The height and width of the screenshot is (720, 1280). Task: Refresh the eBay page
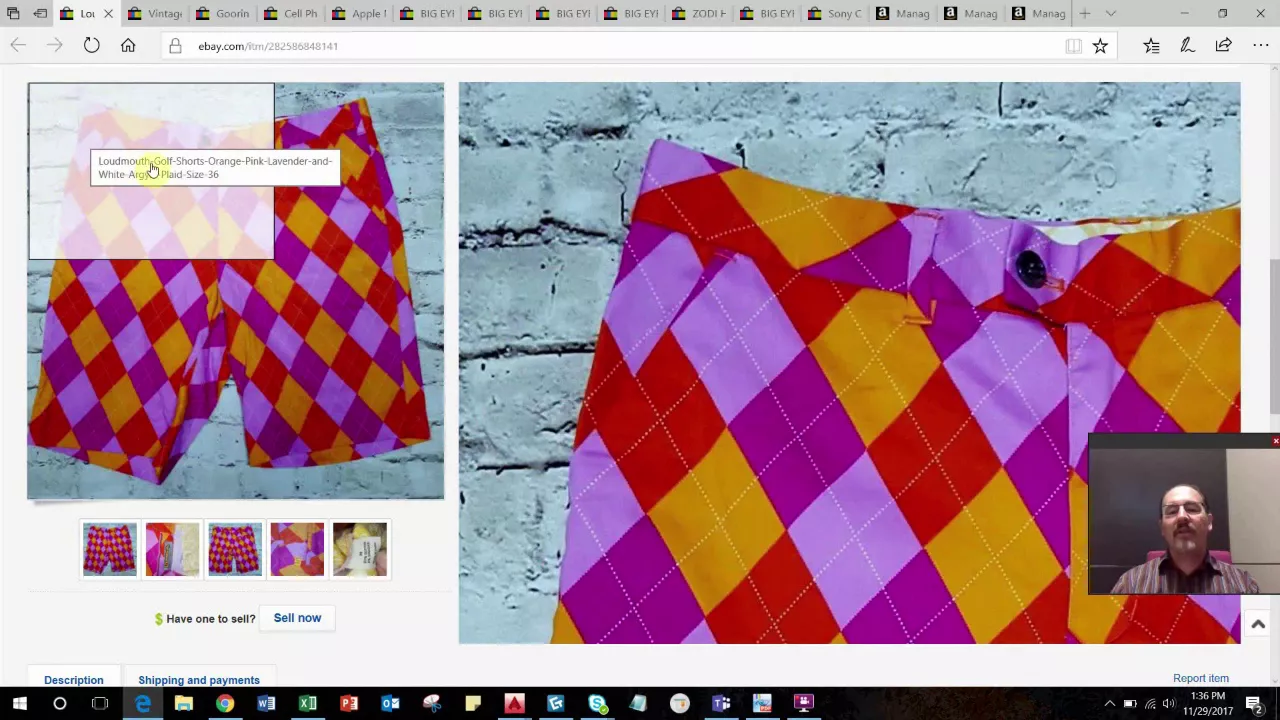[91, 45]
